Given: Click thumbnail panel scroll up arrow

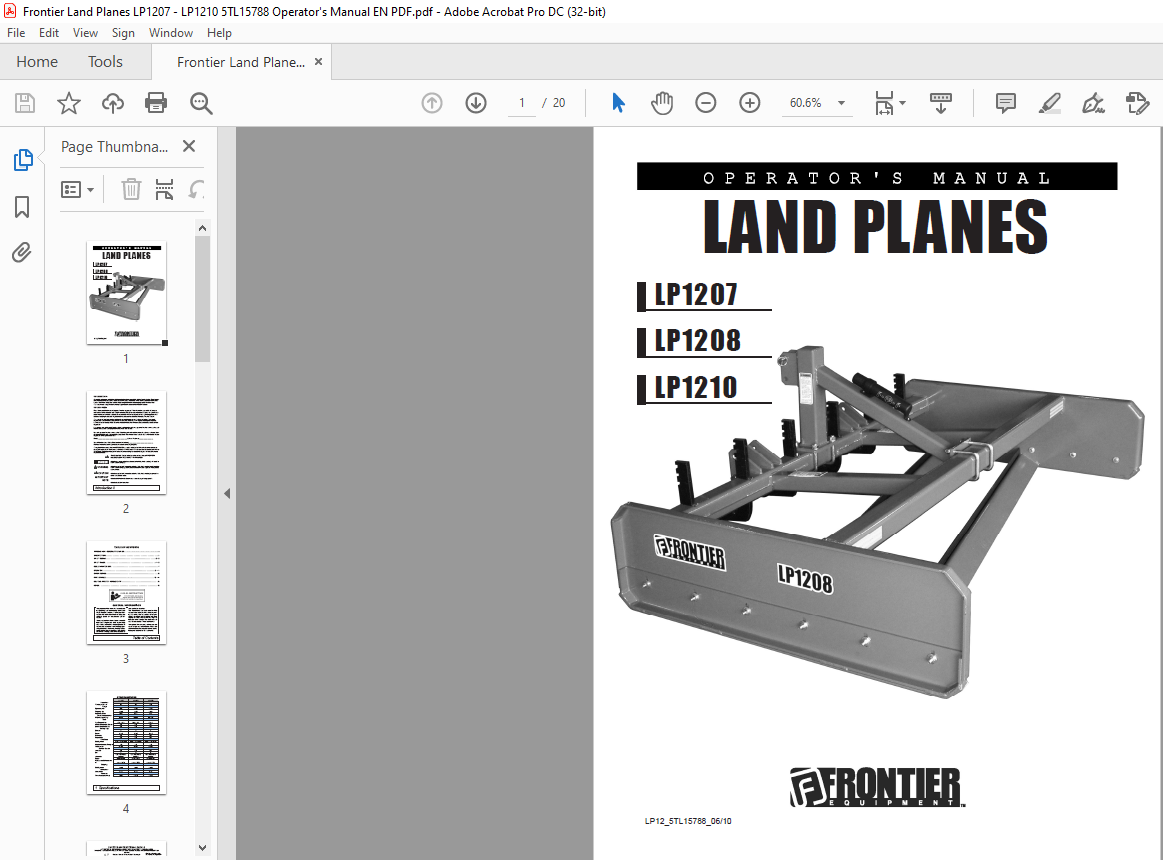Looking at the screenshot, I should coord(202,229).
